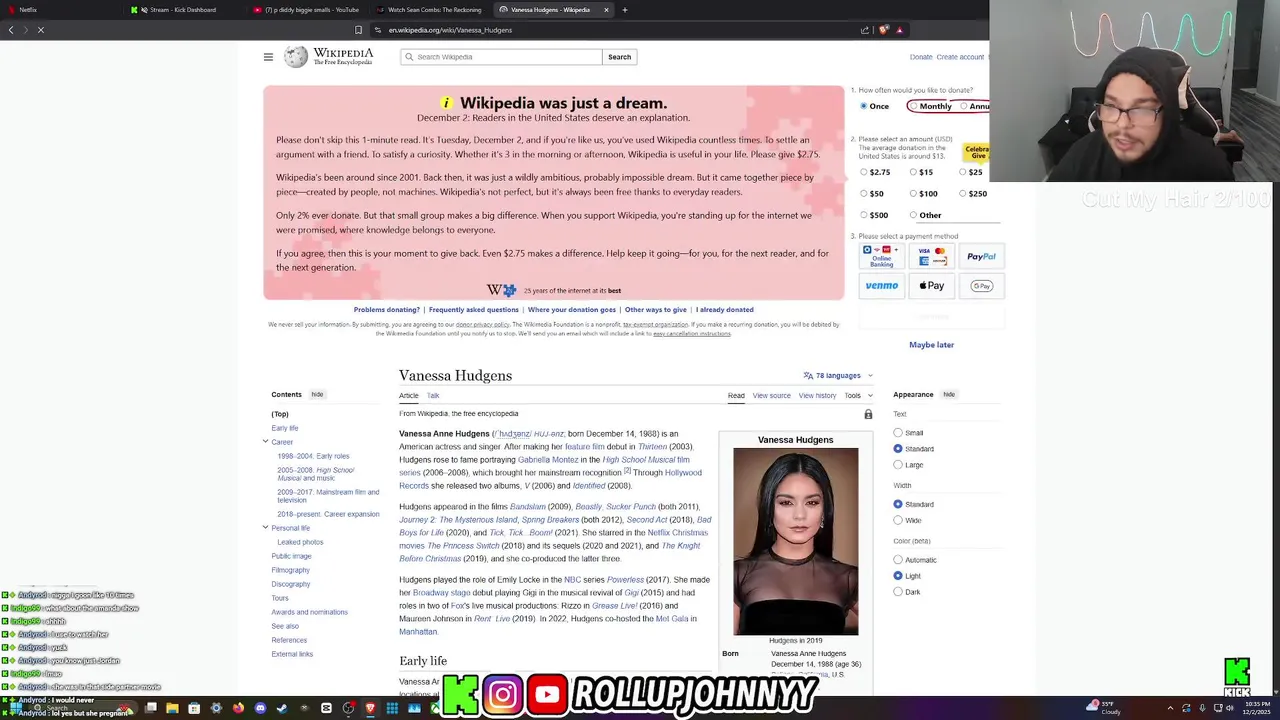Hide the Appearance panel
The width and height of the screenshot is (1280, 720).
tap(949, 395)
